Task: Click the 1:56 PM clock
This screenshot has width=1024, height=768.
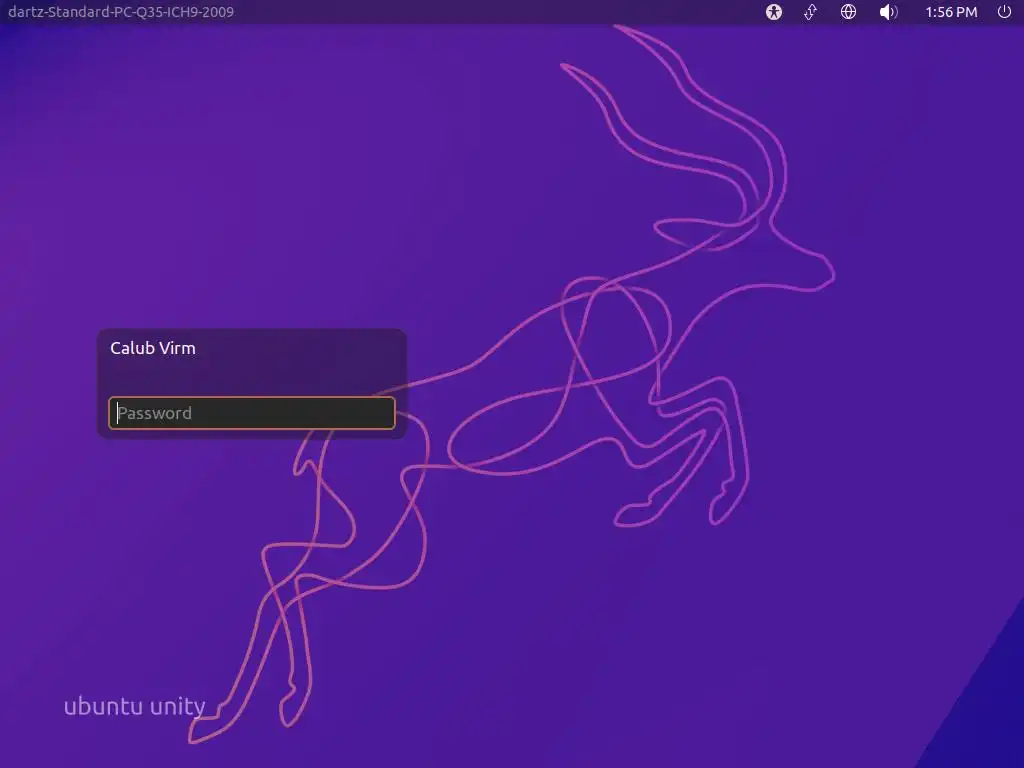Action: tap(952, 12)
